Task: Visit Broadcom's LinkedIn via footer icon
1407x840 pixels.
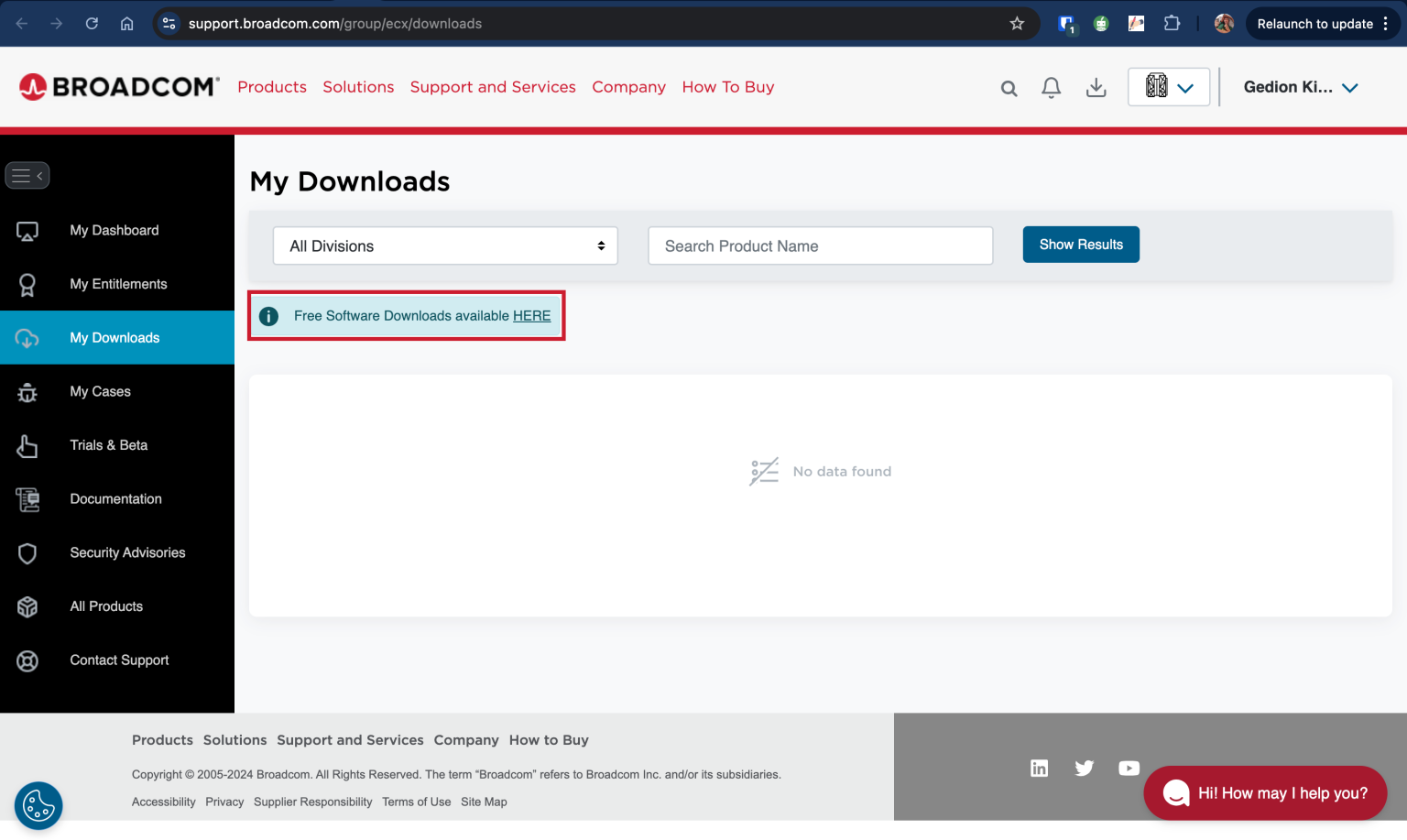Action: 1039,768
